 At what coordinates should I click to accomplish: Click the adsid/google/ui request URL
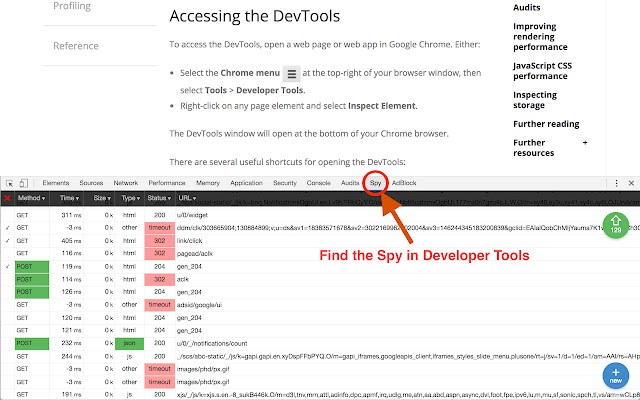199,305
